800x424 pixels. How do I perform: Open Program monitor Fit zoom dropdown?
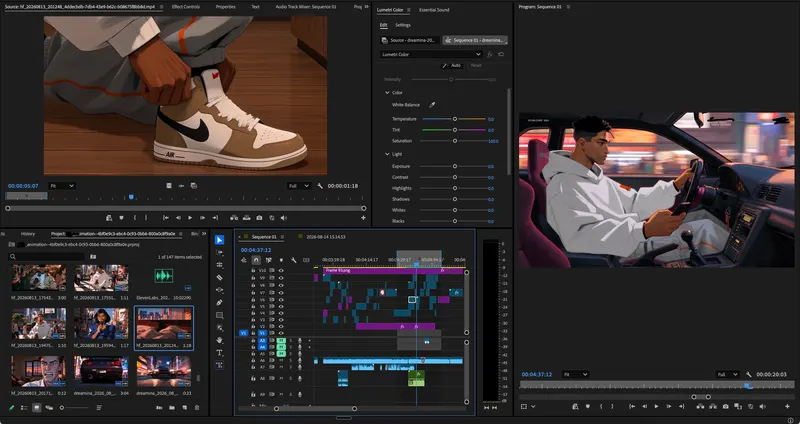(x=576, y=375)
